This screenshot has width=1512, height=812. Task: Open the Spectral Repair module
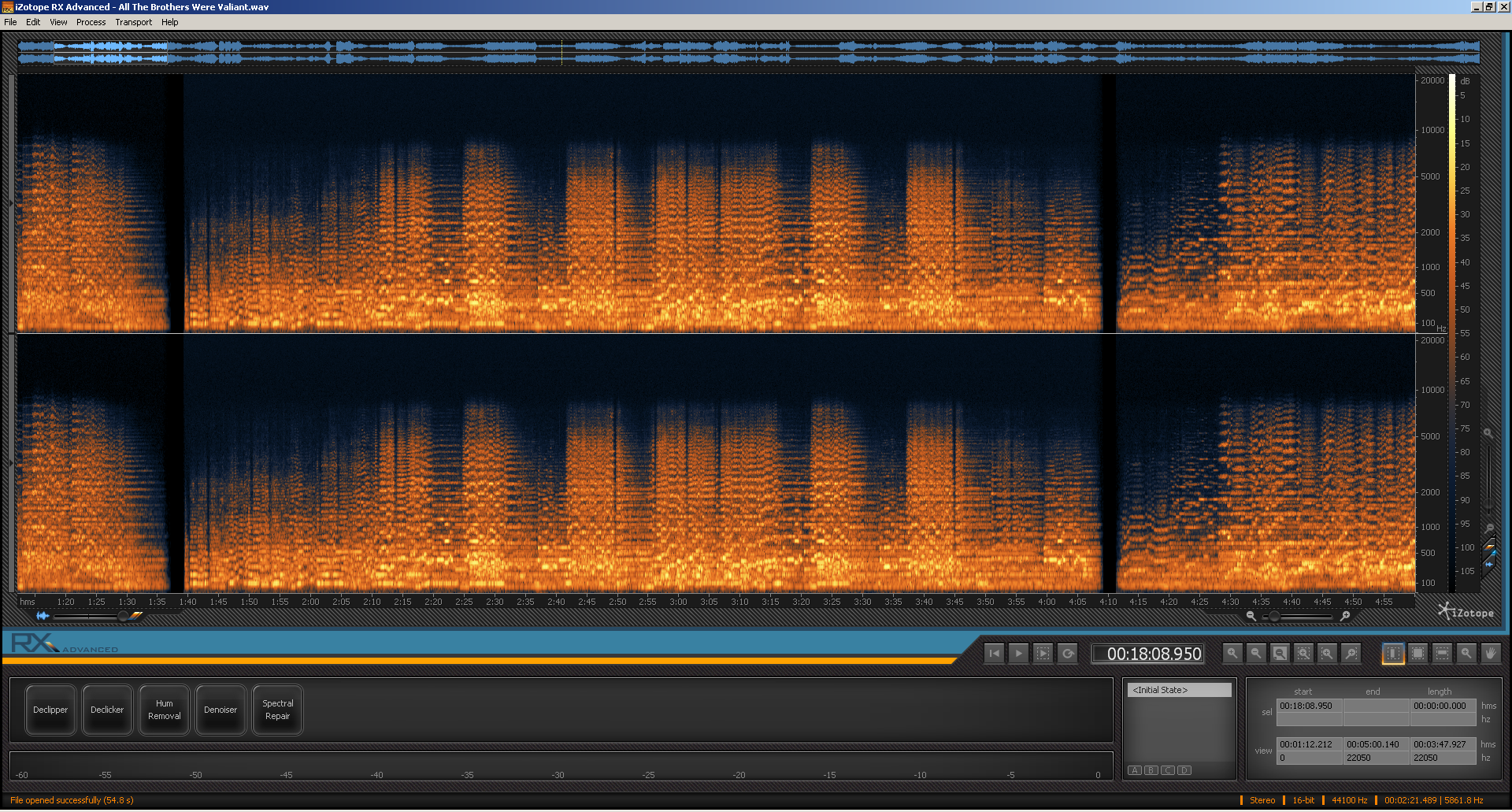tap(277, 710)
